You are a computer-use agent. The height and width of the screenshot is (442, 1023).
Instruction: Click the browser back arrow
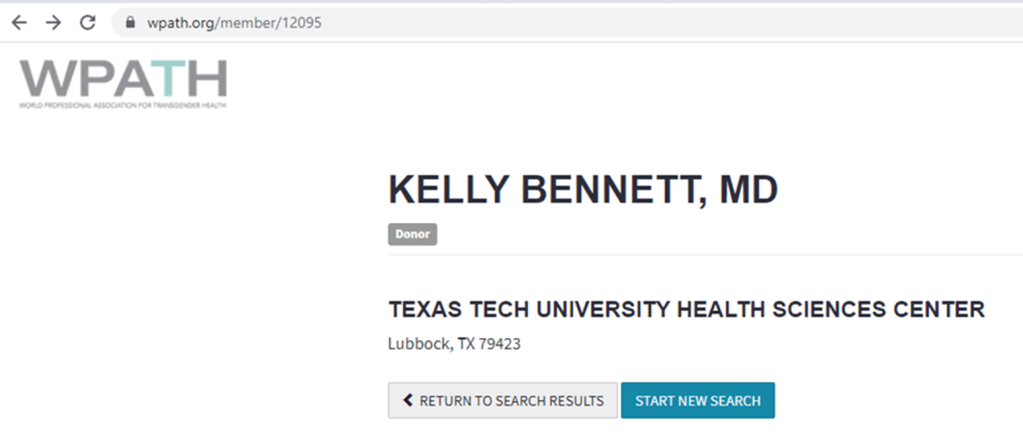[19, 22]
